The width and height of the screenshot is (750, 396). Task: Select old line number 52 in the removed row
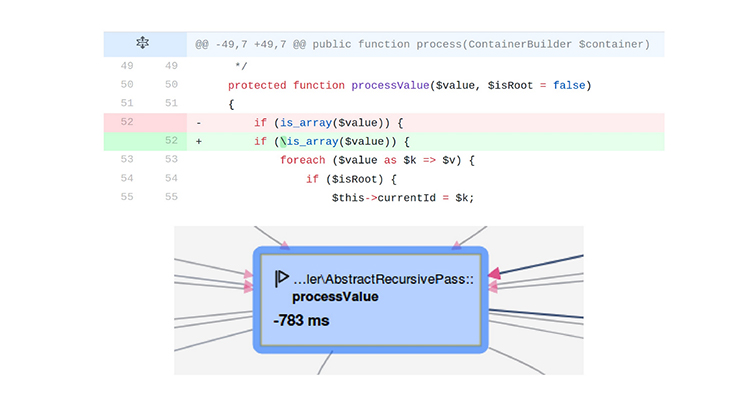127,122
